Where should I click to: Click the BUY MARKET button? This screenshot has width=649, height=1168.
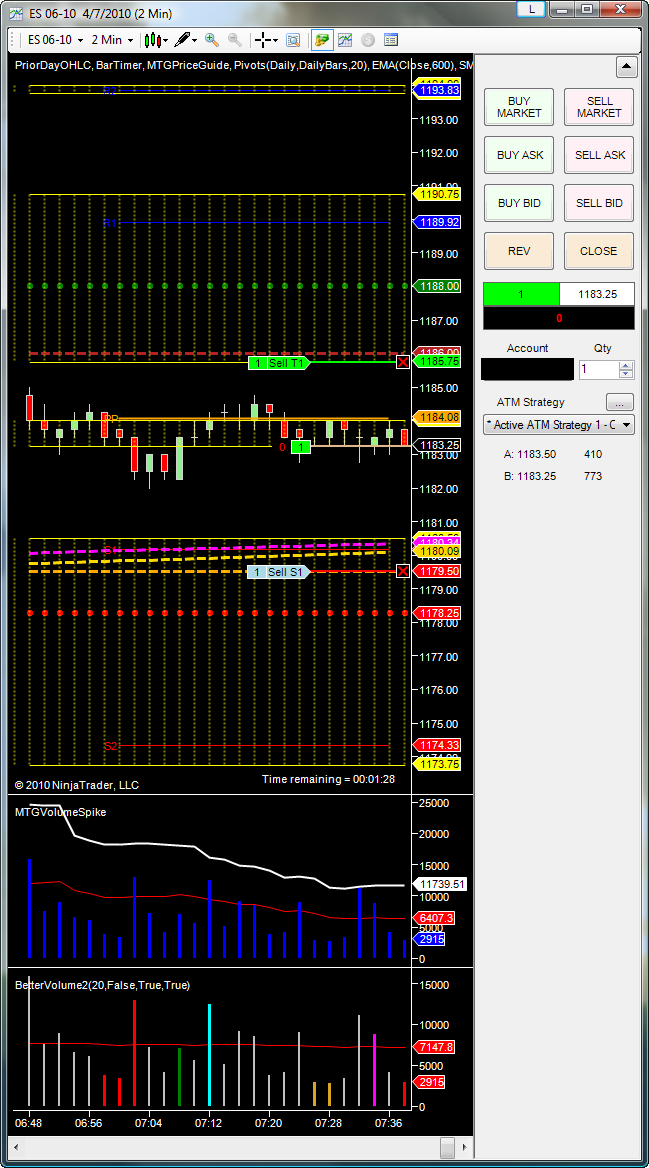[x=519, y=107]
